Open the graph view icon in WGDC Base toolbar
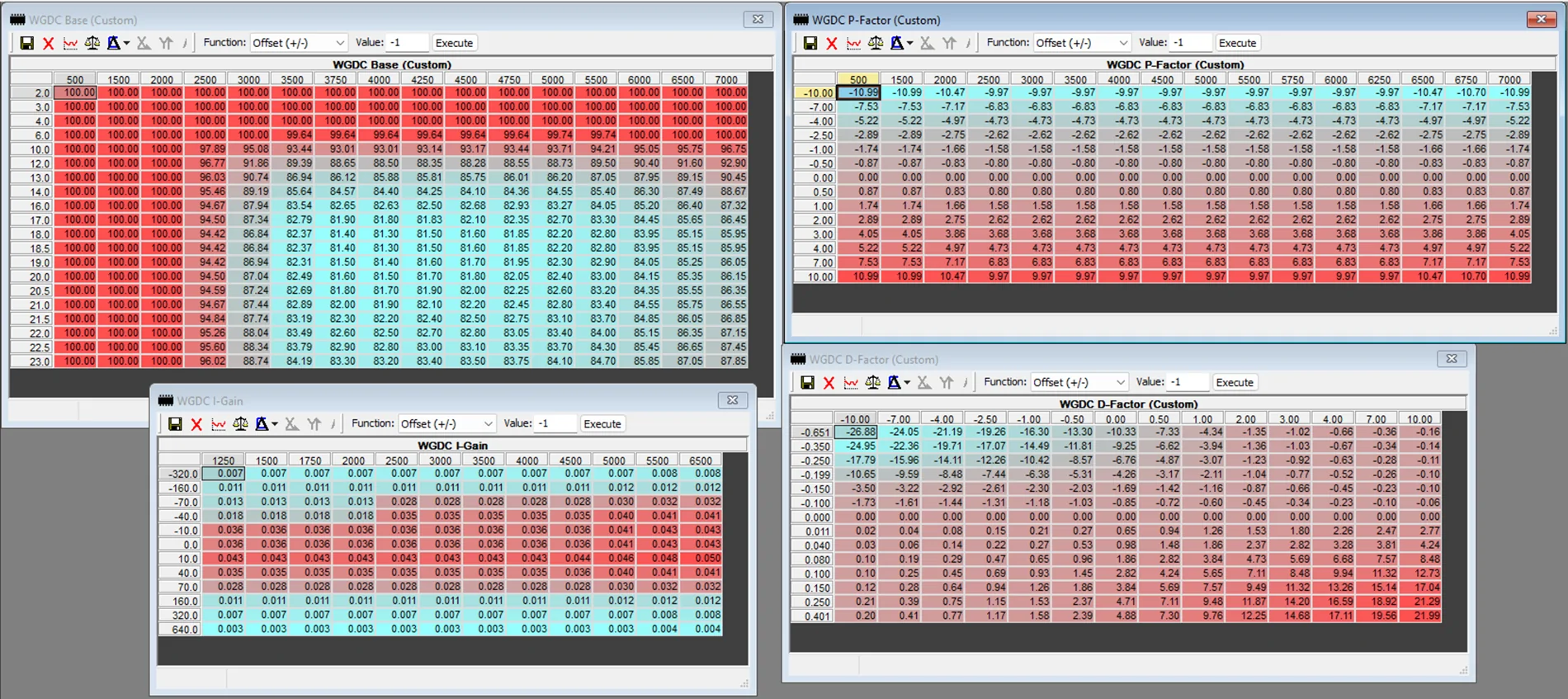 pos(70,43)
